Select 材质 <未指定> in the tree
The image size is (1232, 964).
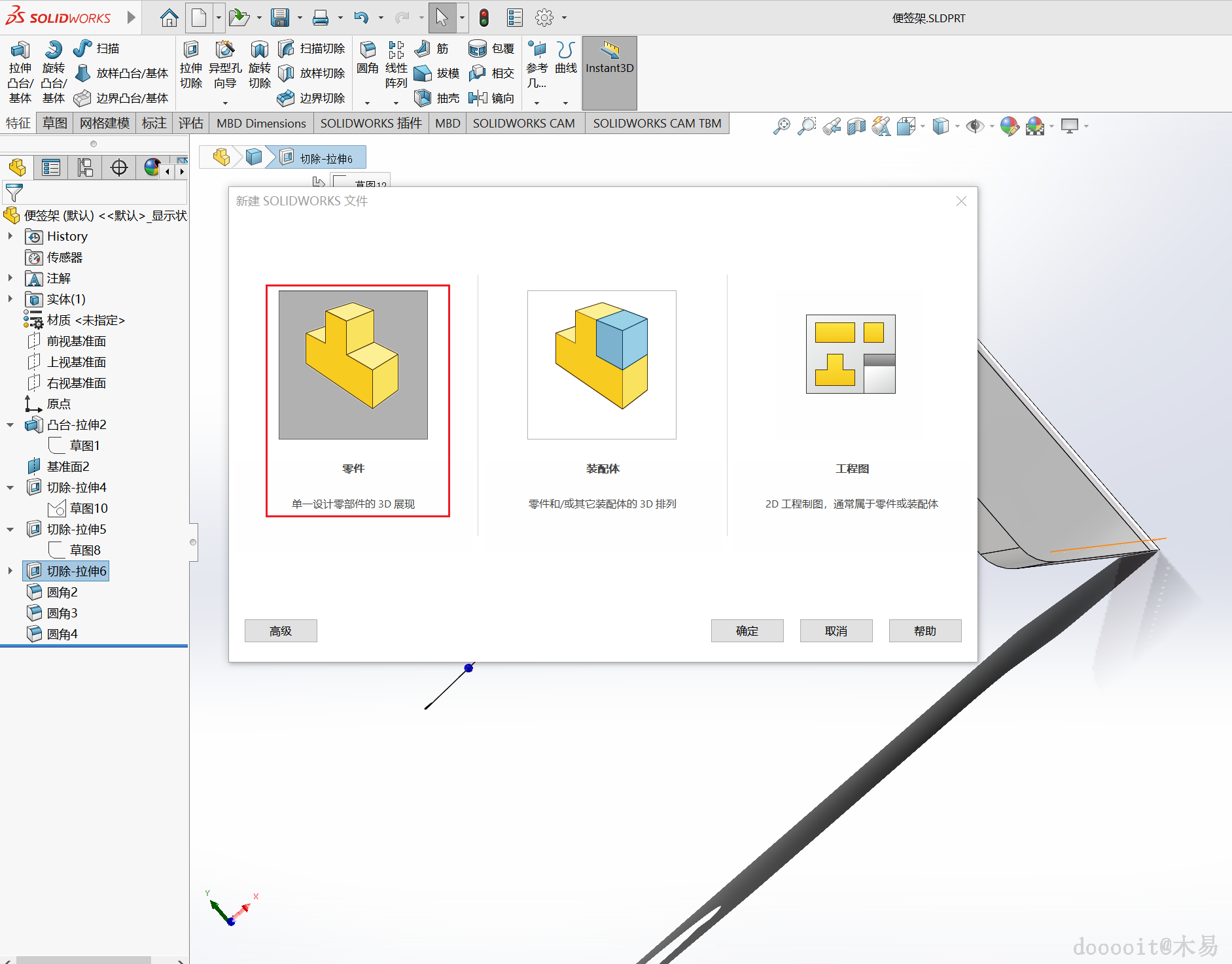pyautogui.click(x=86, y=320)
